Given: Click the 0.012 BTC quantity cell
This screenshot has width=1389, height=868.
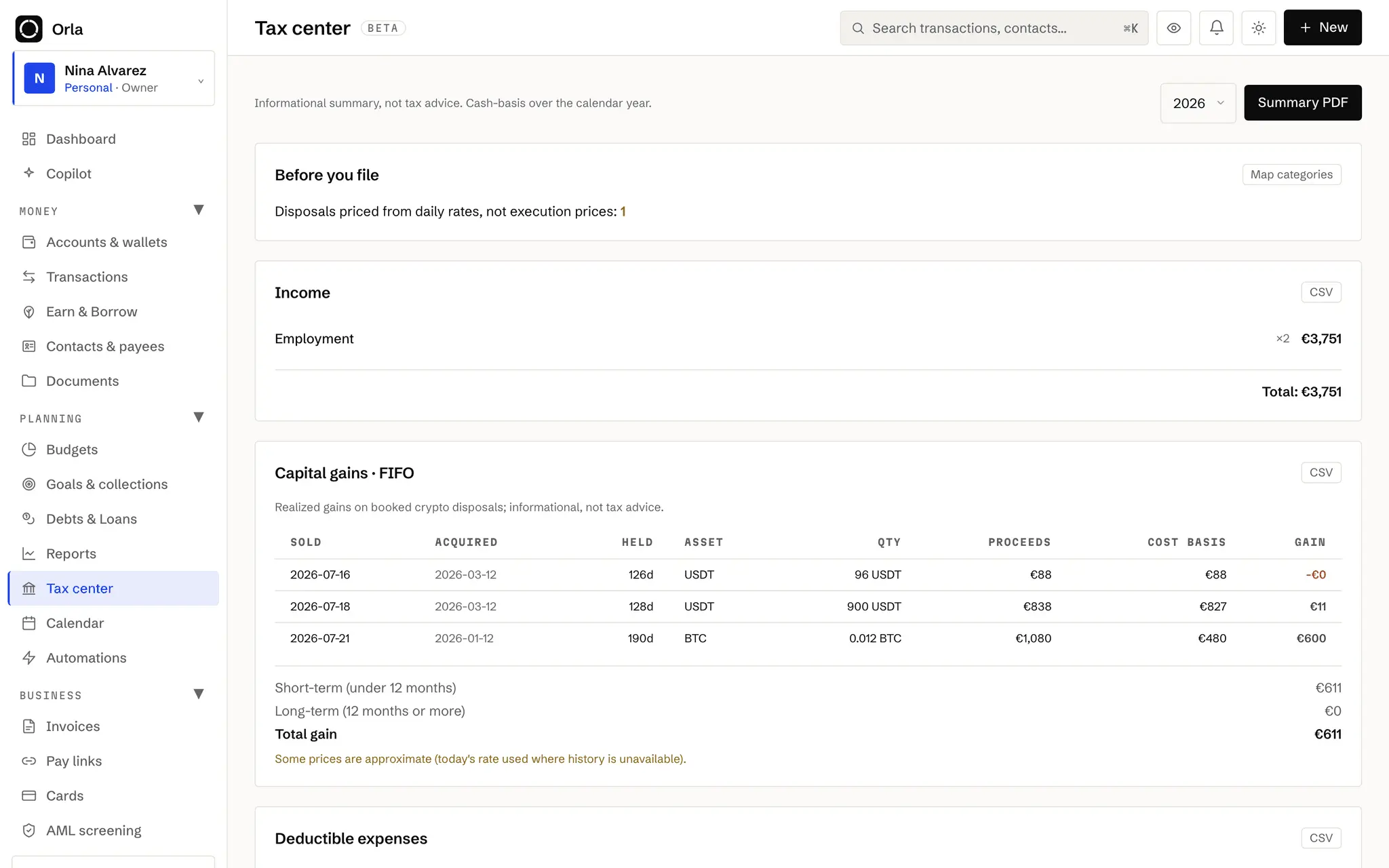Looking at the screenshot, I should (875, 638).
